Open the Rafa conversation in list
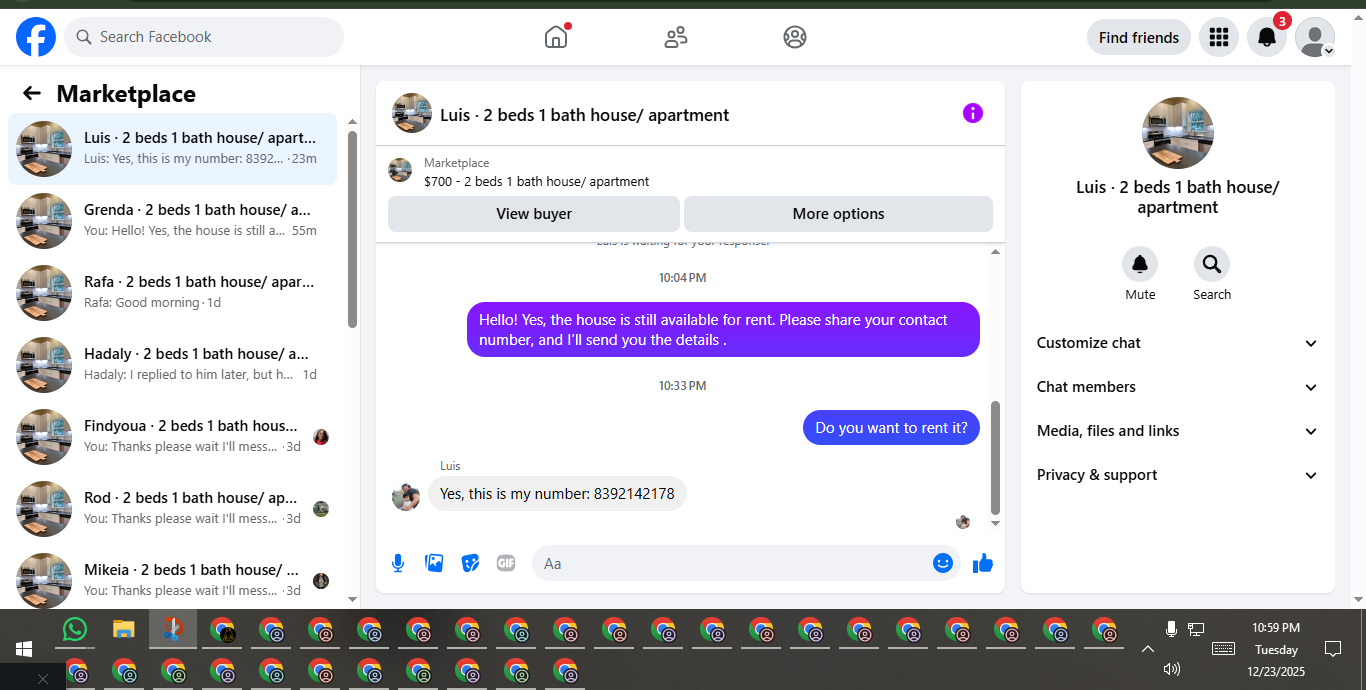1366x690 pixels. (172, 293)
